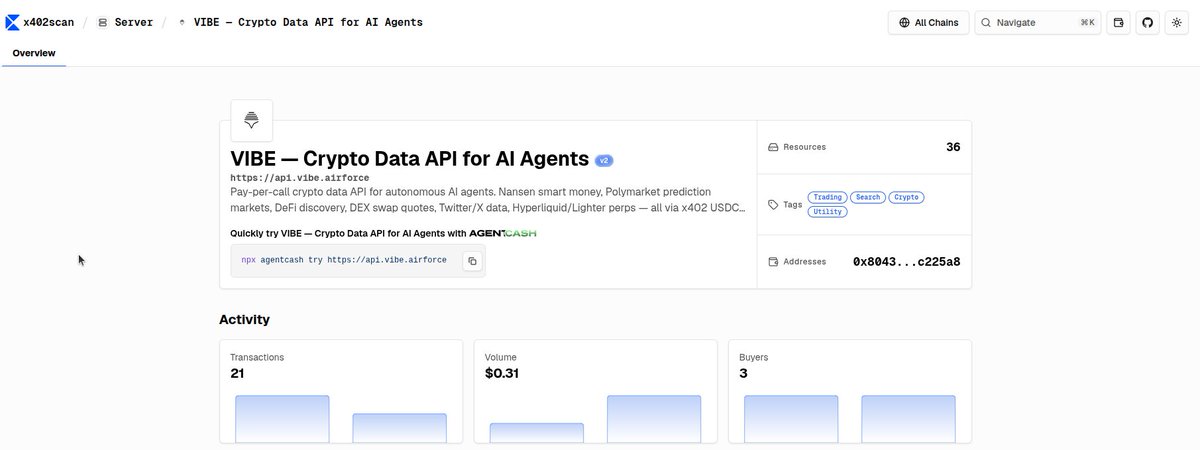Click the x402scan logo icon

coord(12,22)
